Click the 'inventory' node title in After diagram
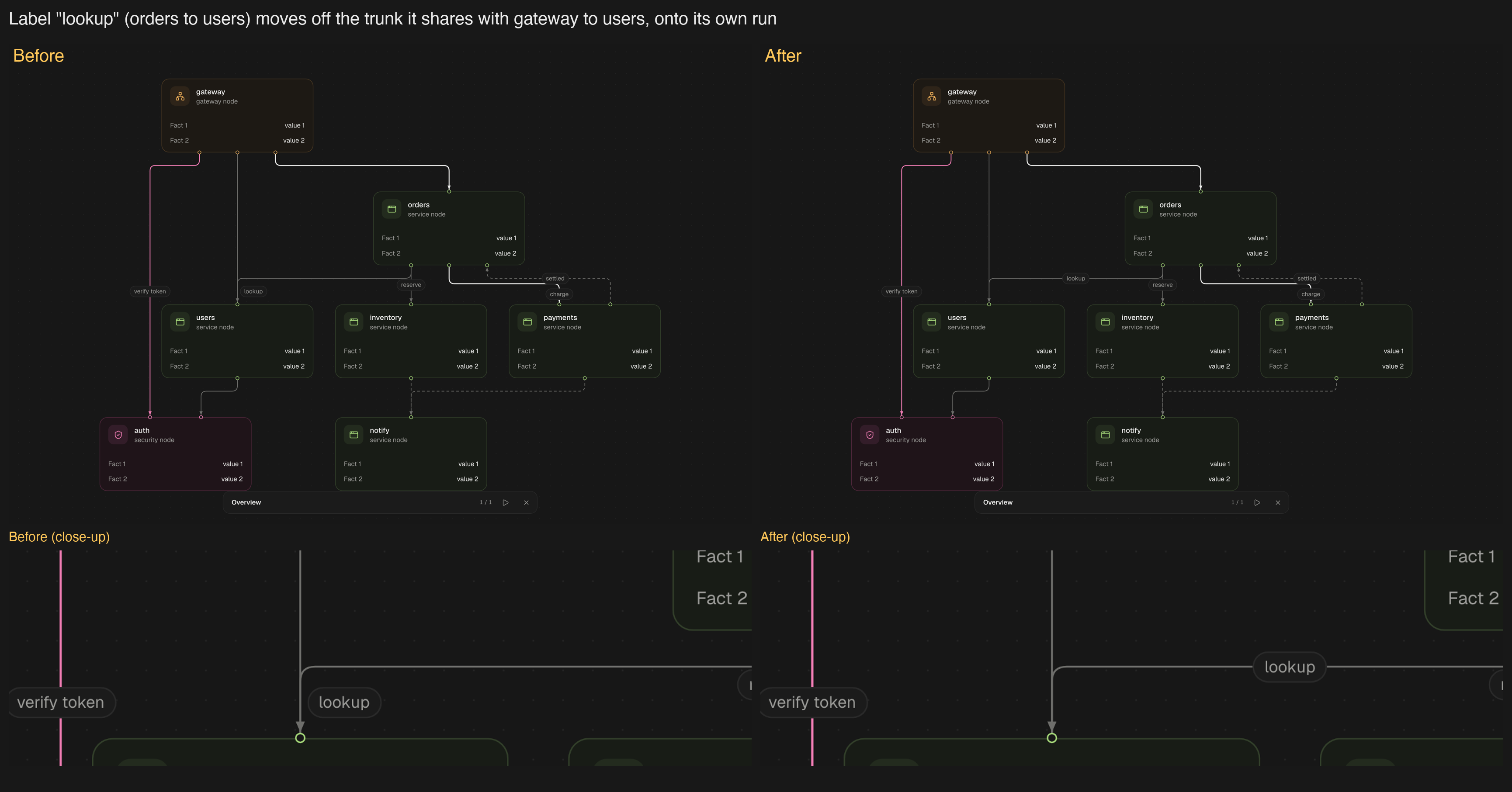The width and height of the screenshot is (1512, 792). click(x=1137, y=318)
